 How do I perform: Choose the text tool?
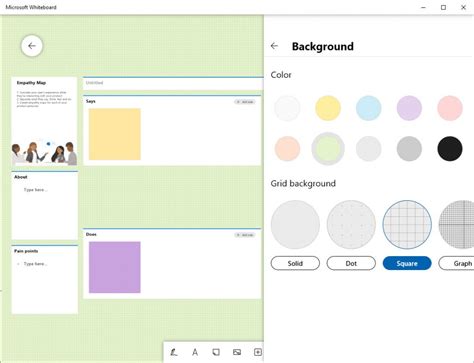(195, 352)
